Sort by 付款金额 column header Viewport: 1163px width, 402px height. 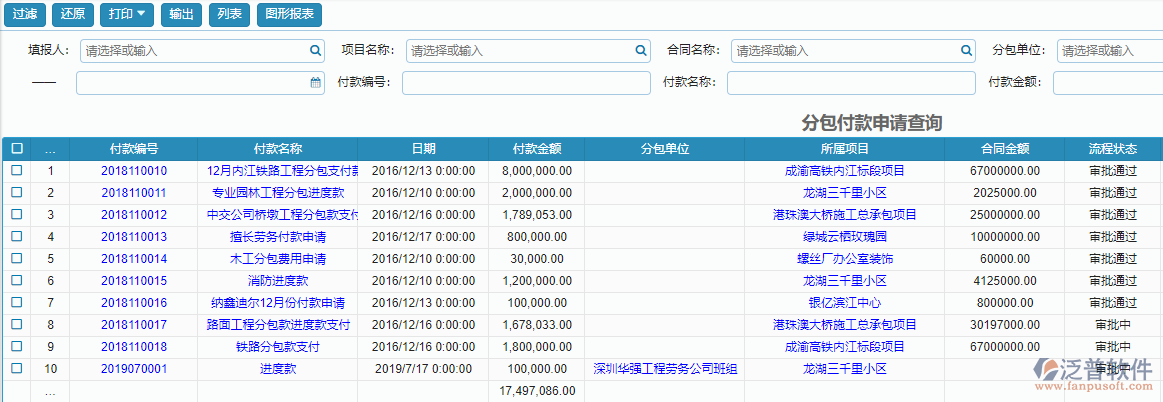pyautogui.click(x=536, y=149)
